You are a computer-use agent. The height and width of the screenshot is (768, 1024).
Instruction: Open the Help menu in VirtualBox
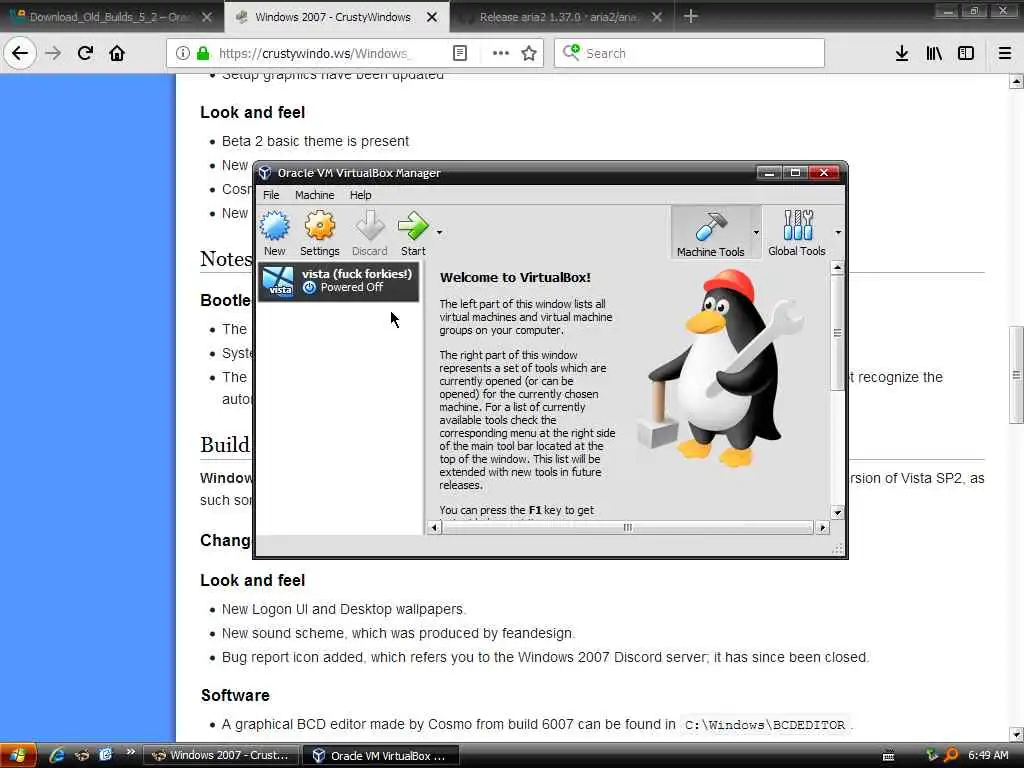pos(360,195)
